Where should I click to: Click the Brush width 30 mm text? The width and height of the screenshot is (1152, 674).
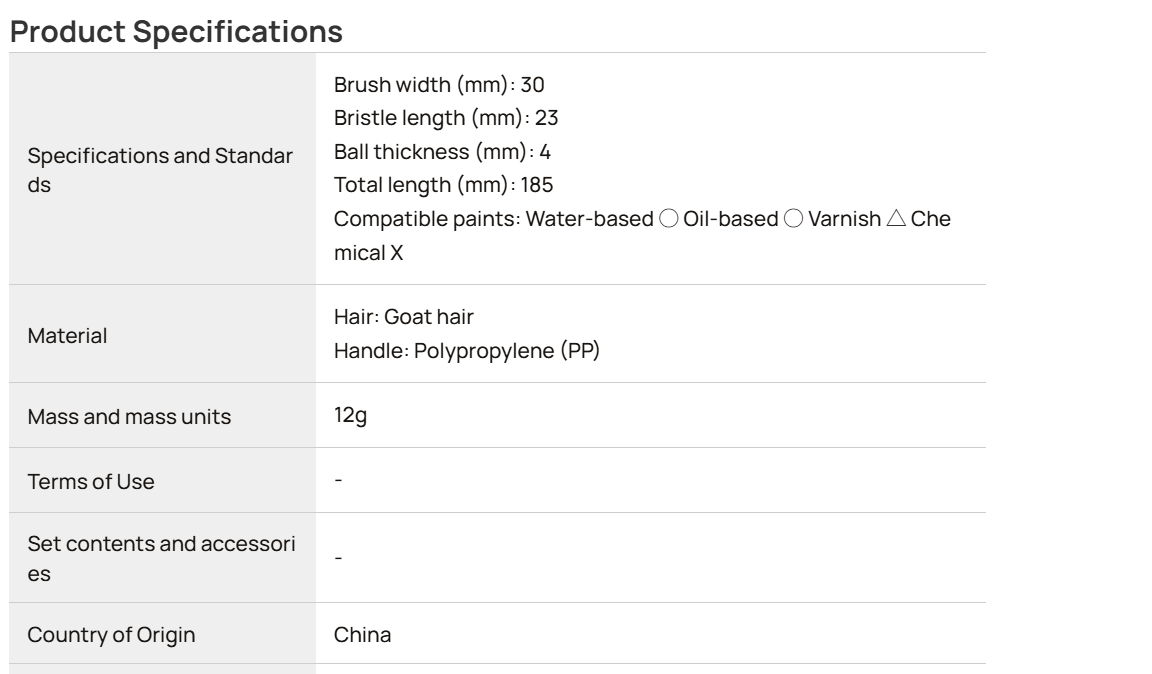(439, 85)
